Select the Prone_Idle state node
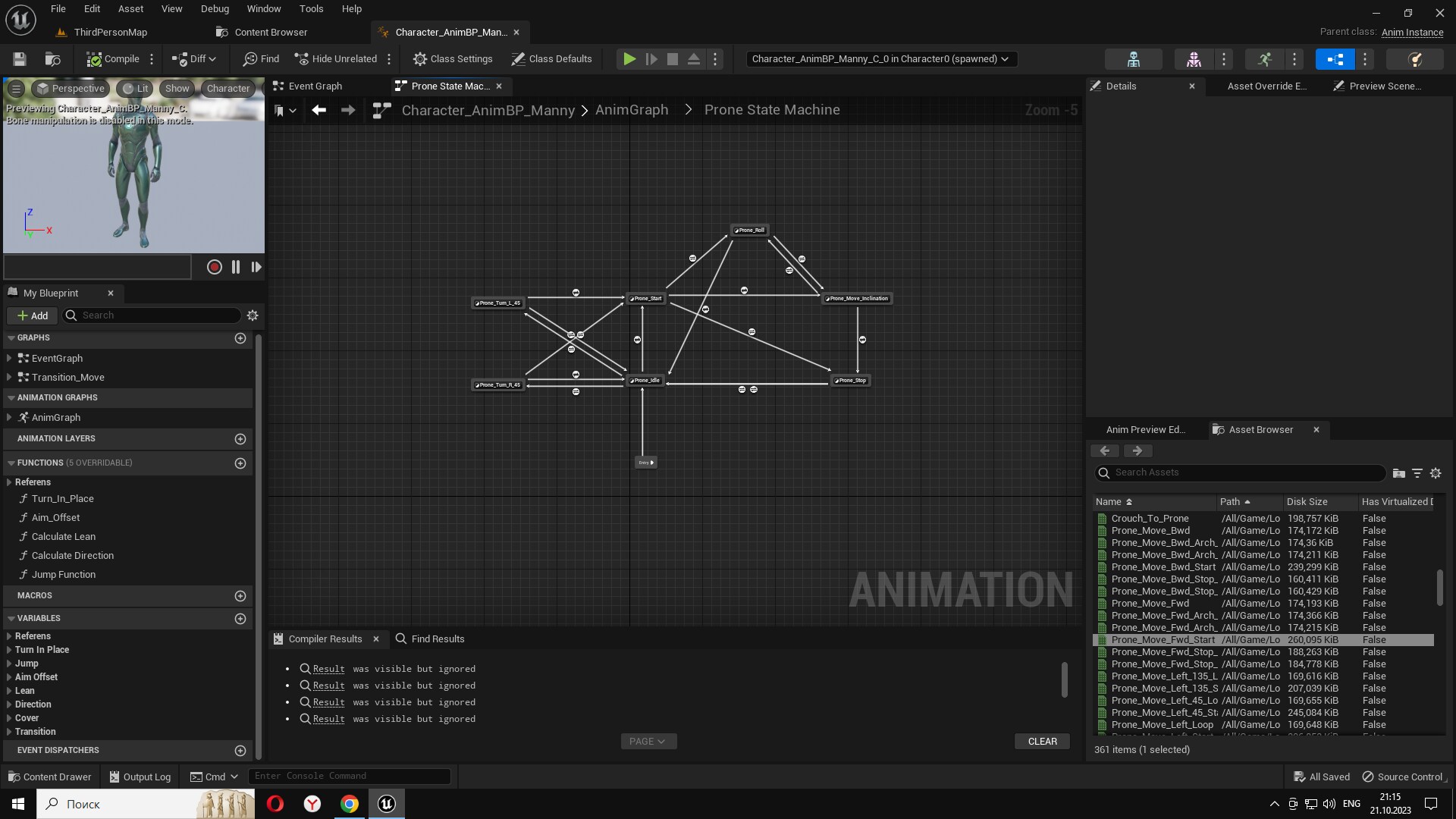Screen dimensions: 1456x819 coord(645,380)
